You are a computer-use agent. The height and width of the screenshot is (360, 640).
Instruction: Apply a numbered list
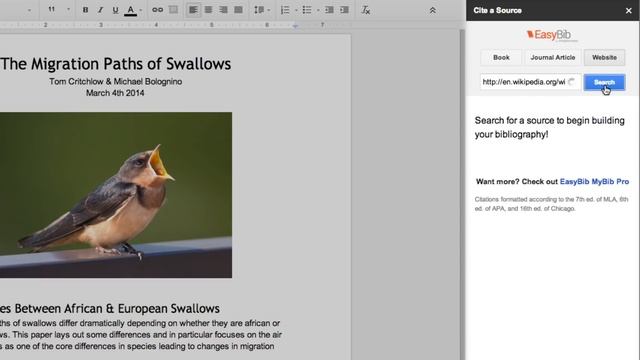(x=285, y=10)
